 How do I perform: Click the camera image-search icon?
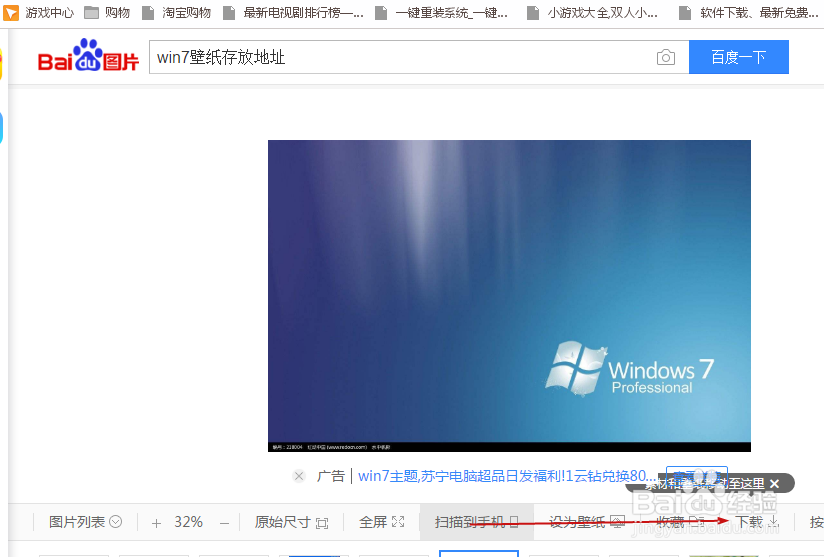coord(666,57)
